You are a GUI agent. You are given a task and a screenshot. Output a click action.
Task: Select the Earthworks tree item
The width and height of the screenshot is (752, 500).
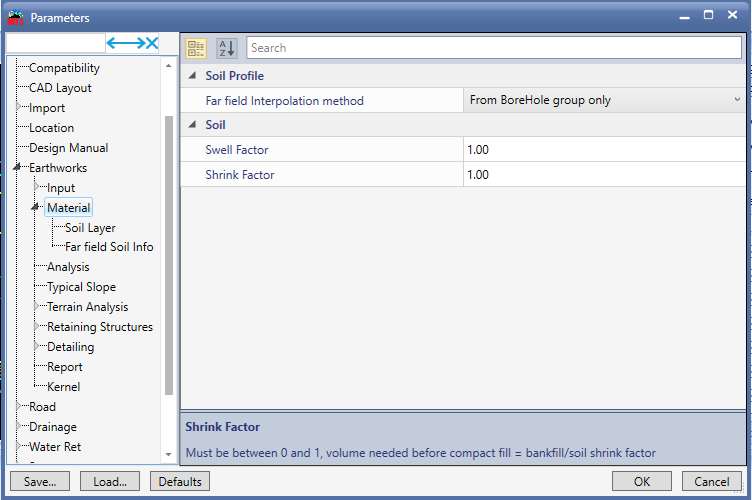pyautogui.click(x=58, y=168)
